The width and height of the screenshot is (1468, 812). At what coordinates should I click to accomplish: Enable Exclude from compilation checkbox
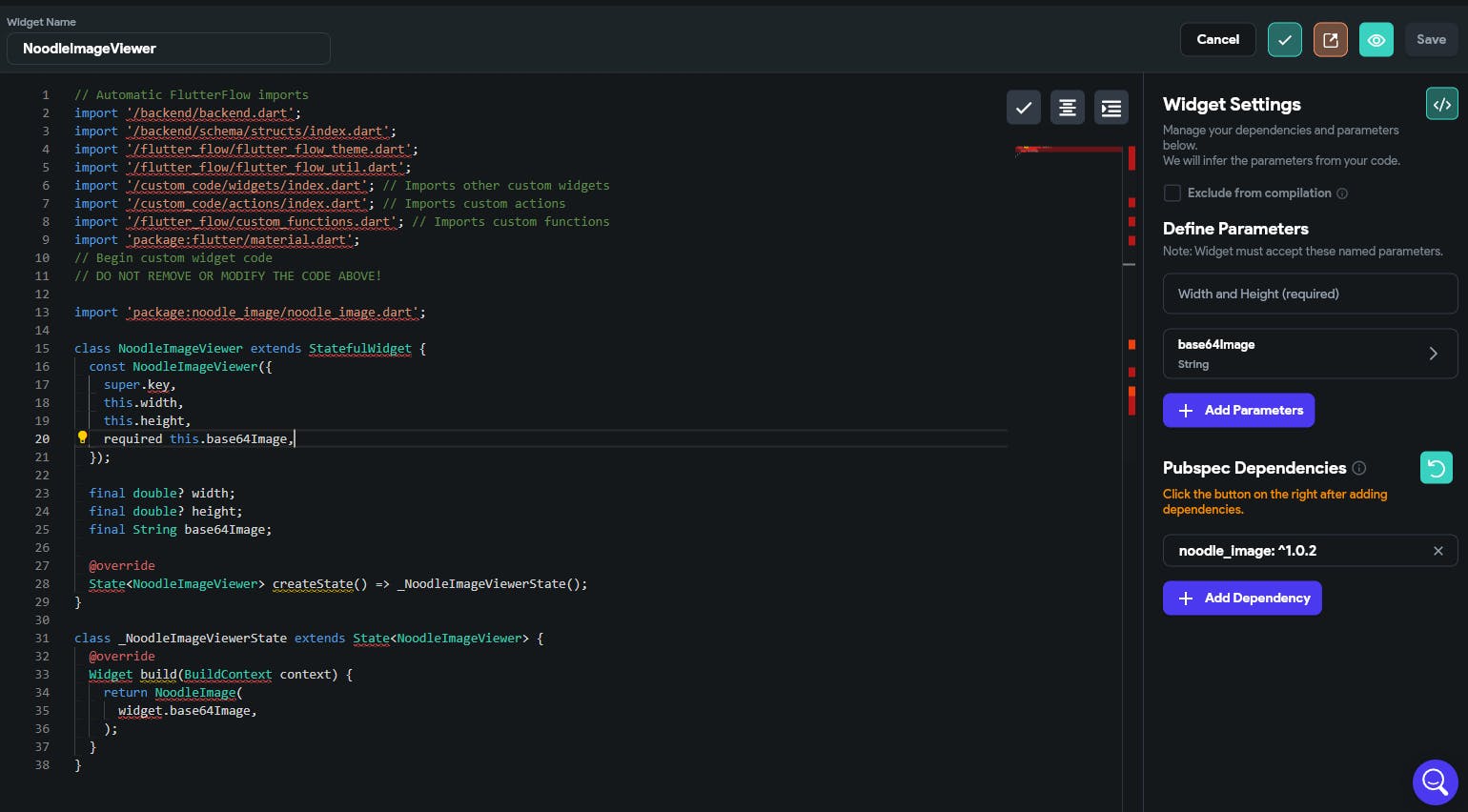pyautogui.click(x=1172, y=193)
